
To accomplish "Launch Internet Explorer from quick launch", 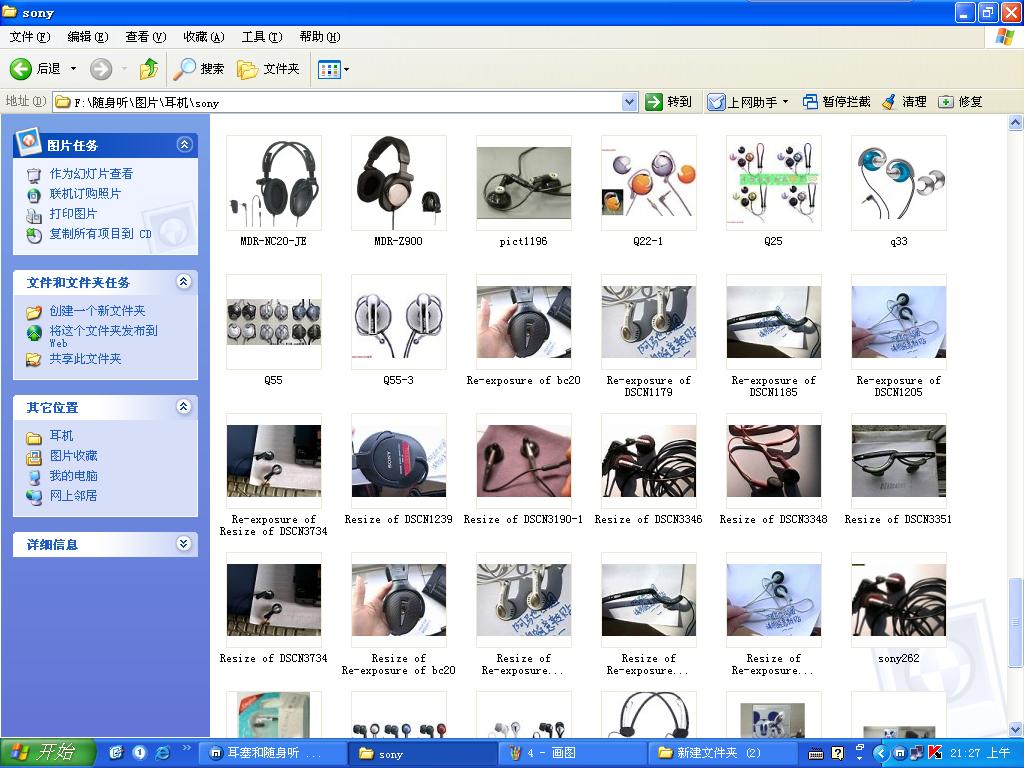I will click(x=162, y=753).
